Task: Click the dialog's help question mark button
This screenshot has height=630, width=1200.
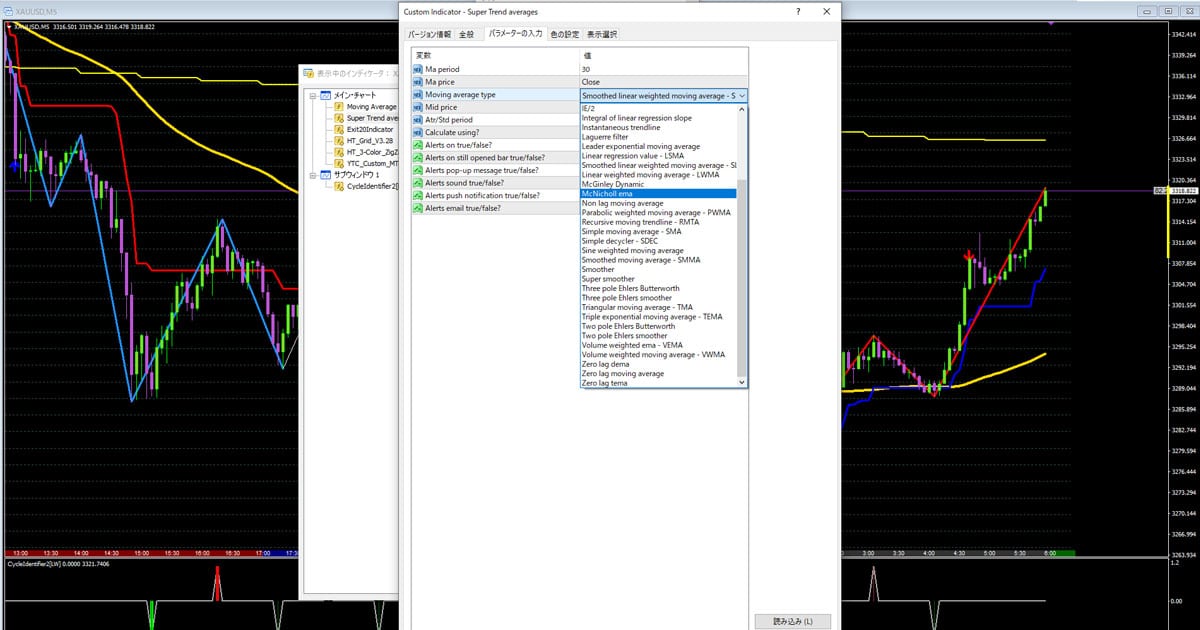Action: click(x=797, y=11)
